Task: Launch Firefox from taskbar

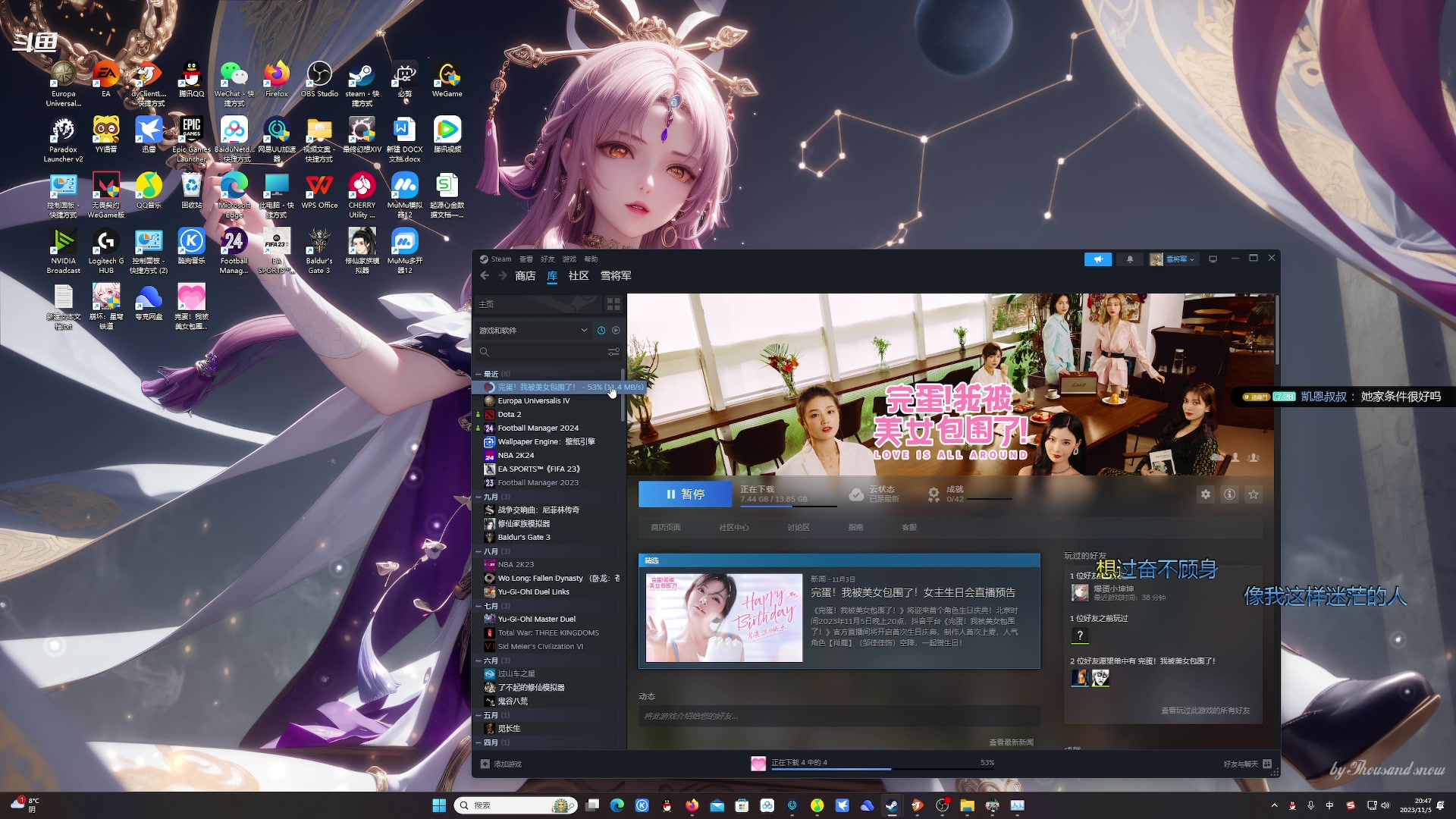Action: [692, 805]
